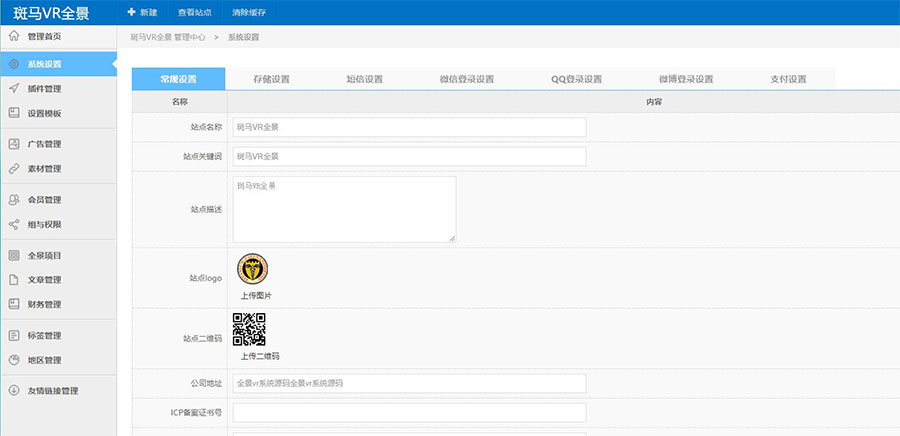Click the 地区管理 pie chart icon

click(x=14, y=360)
